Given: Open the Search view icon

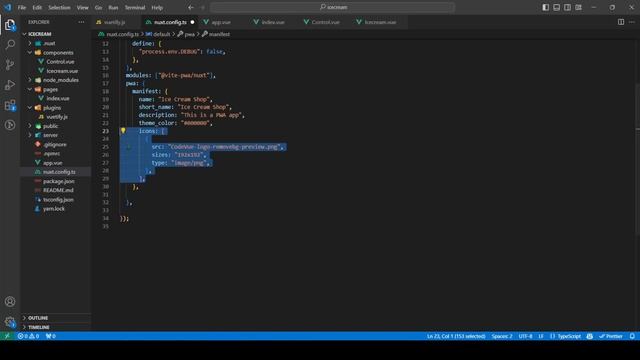Looking at the screenshot, I should 10,44.
